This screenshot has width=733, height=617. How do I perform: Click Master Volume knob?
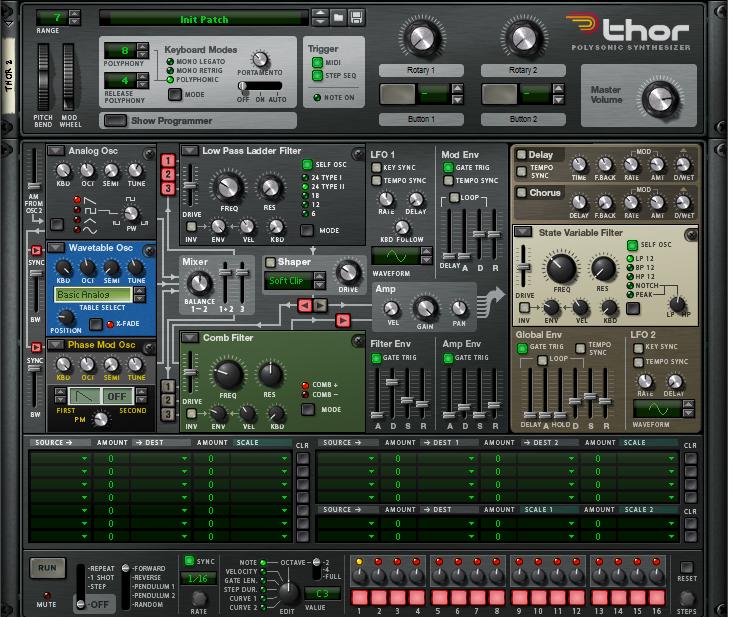point(660,99)
